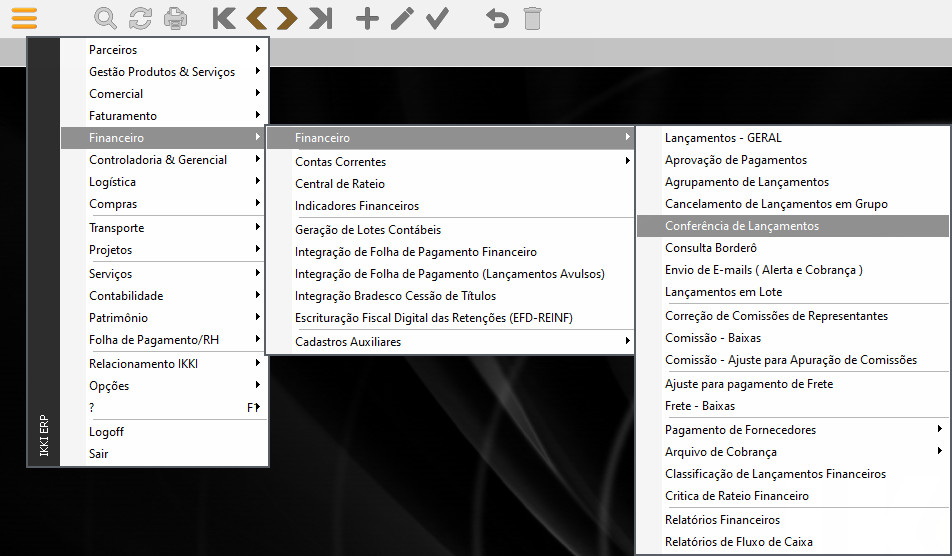Click the trash delete icon
The image size is (952, 556).
[532, 18]
